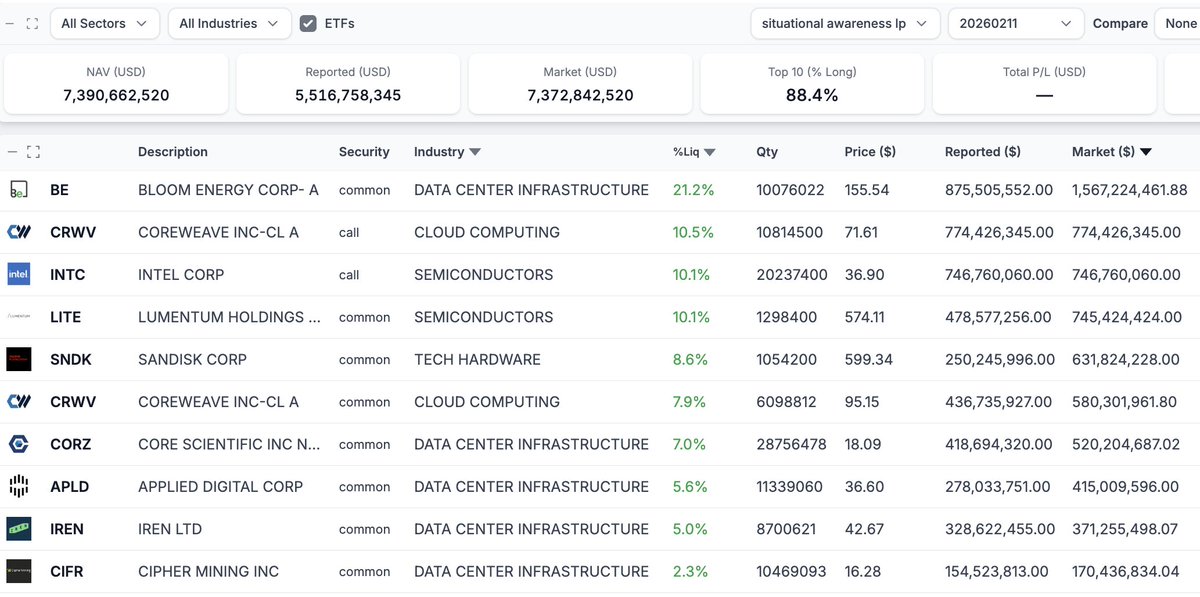Viewport: 1200px width, 597px height.
Task: Click the INTC ticker symbol
Action: (68, 275)
